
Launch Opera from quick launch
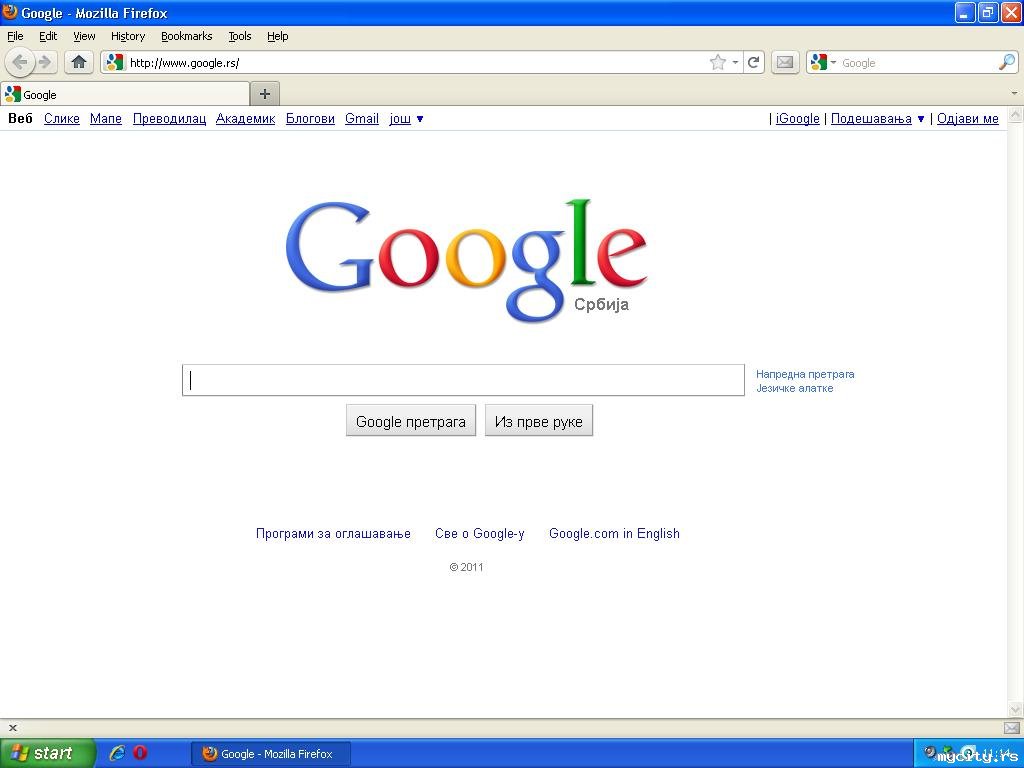click(140, 753)
